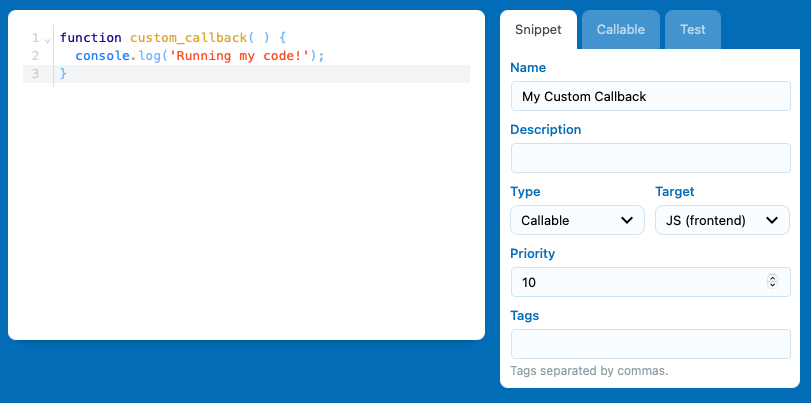Screen dimensions: 811x403
Task: Click line number 3 in the gutter
Action: click(x=35, y=74)
